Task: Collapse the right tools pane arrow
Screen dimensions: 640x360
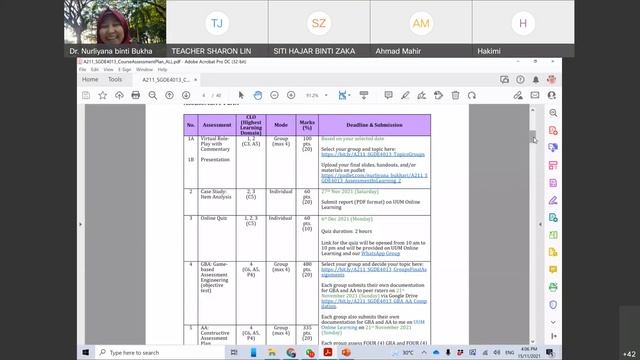Action: (x=540, y=224)
